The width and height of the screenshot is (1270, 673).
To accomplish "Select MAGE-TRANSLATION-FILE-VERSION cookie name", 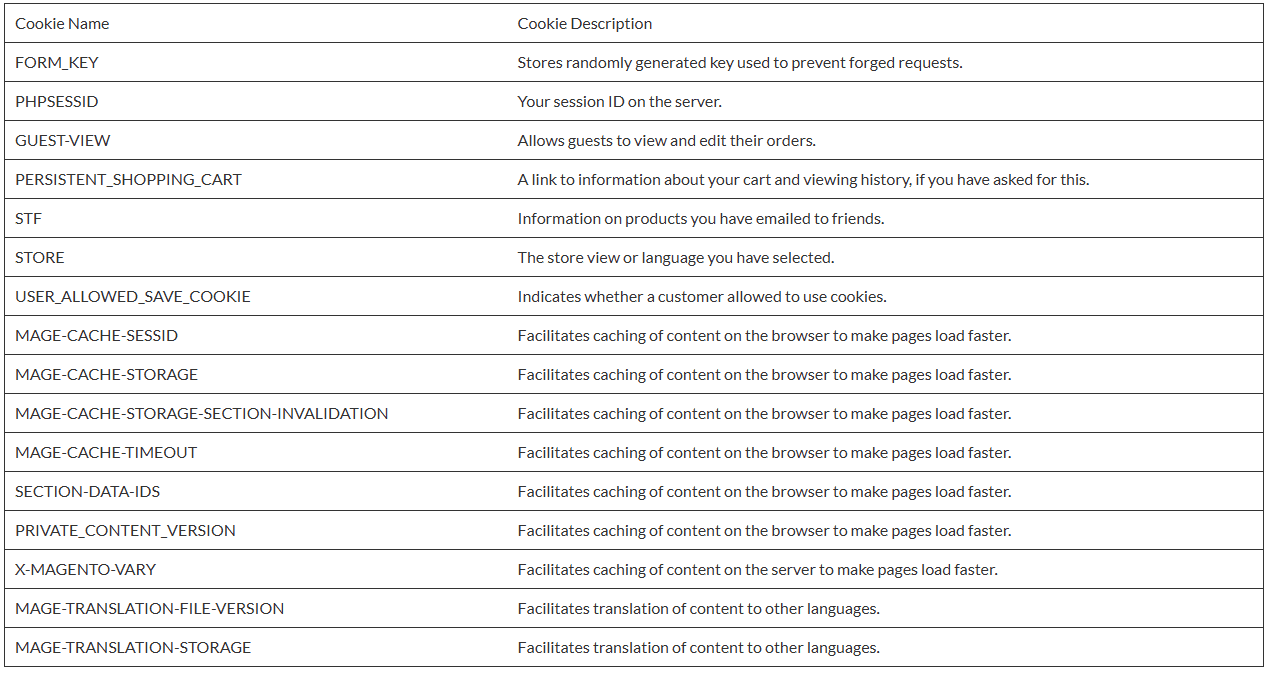I will coord(149,608).
